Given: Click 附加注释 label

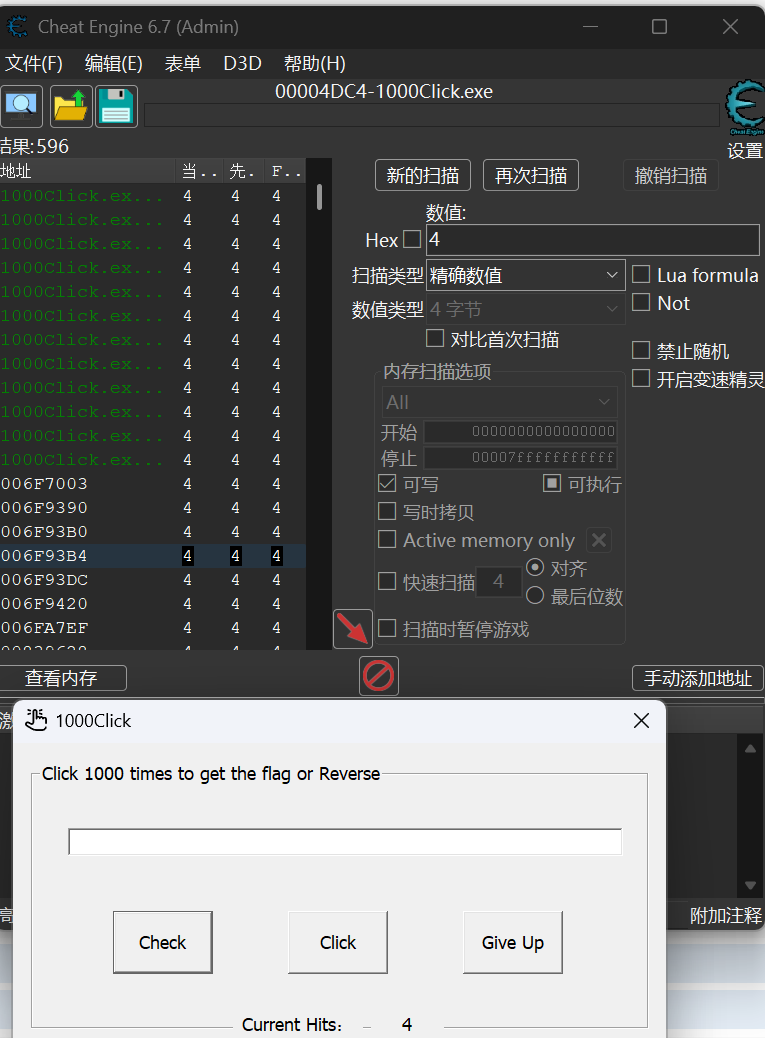Looking at the screenshot, I should (x=726, y=915).
